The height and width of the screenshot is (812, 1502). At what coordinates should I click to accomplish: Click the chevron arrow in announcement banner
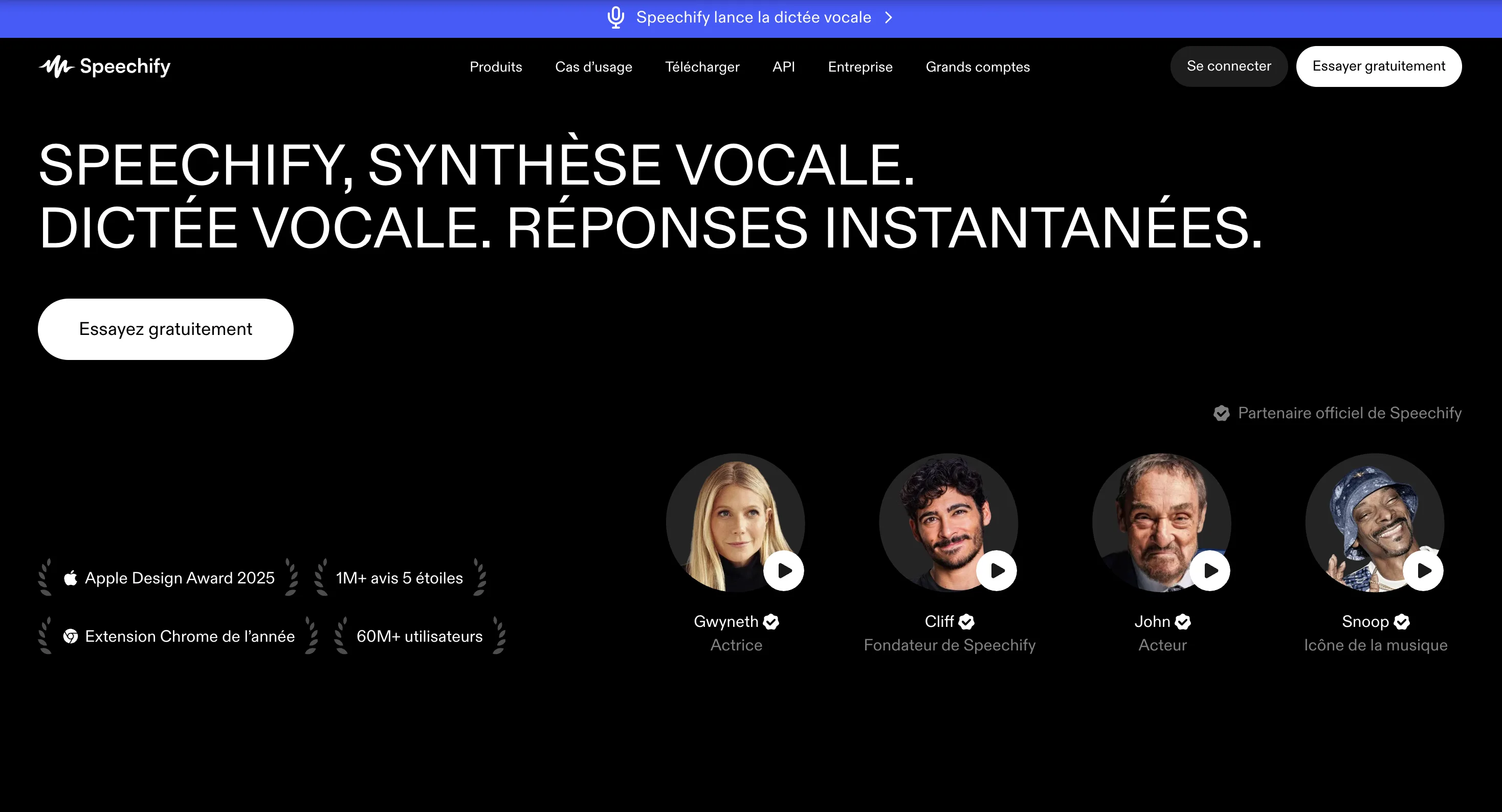889,17
